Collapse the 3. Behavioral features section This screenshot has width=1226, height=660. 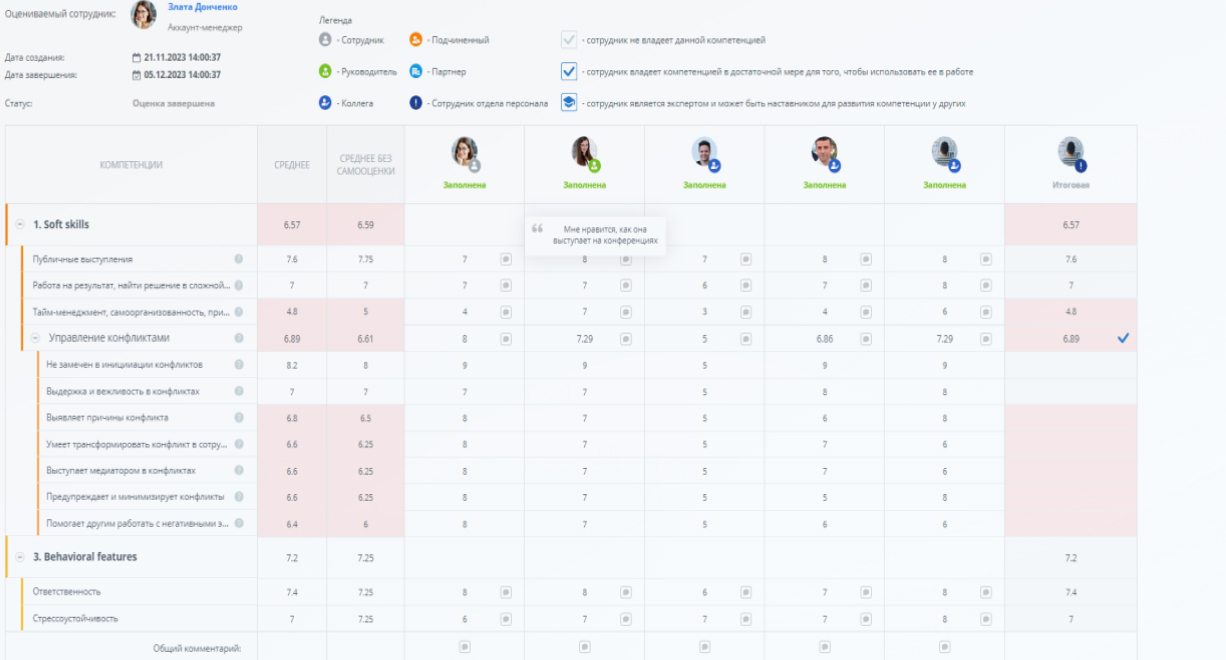pyautogui.click(x=20, y=557)
